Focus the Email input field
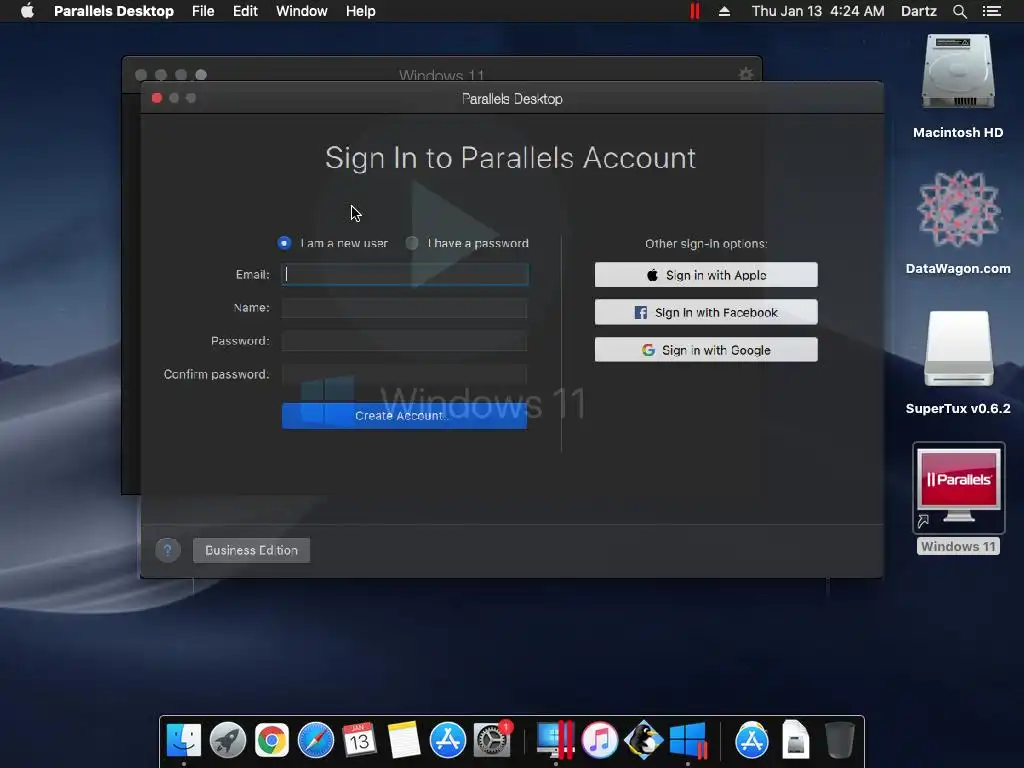The width and height of the screenshot is (1024, 768). point(405,274)
